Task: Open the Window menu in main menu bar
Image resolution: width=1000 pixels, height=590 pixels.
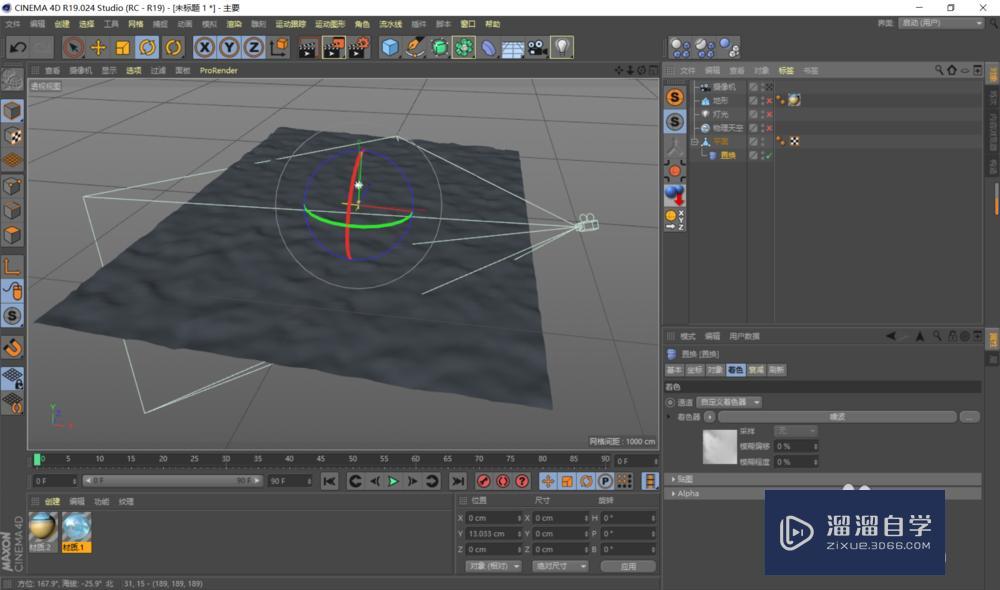Action: click(x=468, y=24)
